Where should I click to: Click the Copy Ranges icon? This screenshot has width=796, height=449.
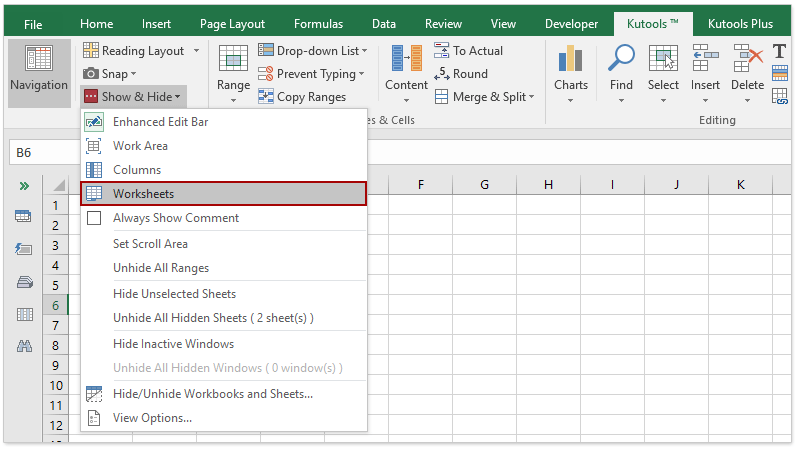click(266, 96)
